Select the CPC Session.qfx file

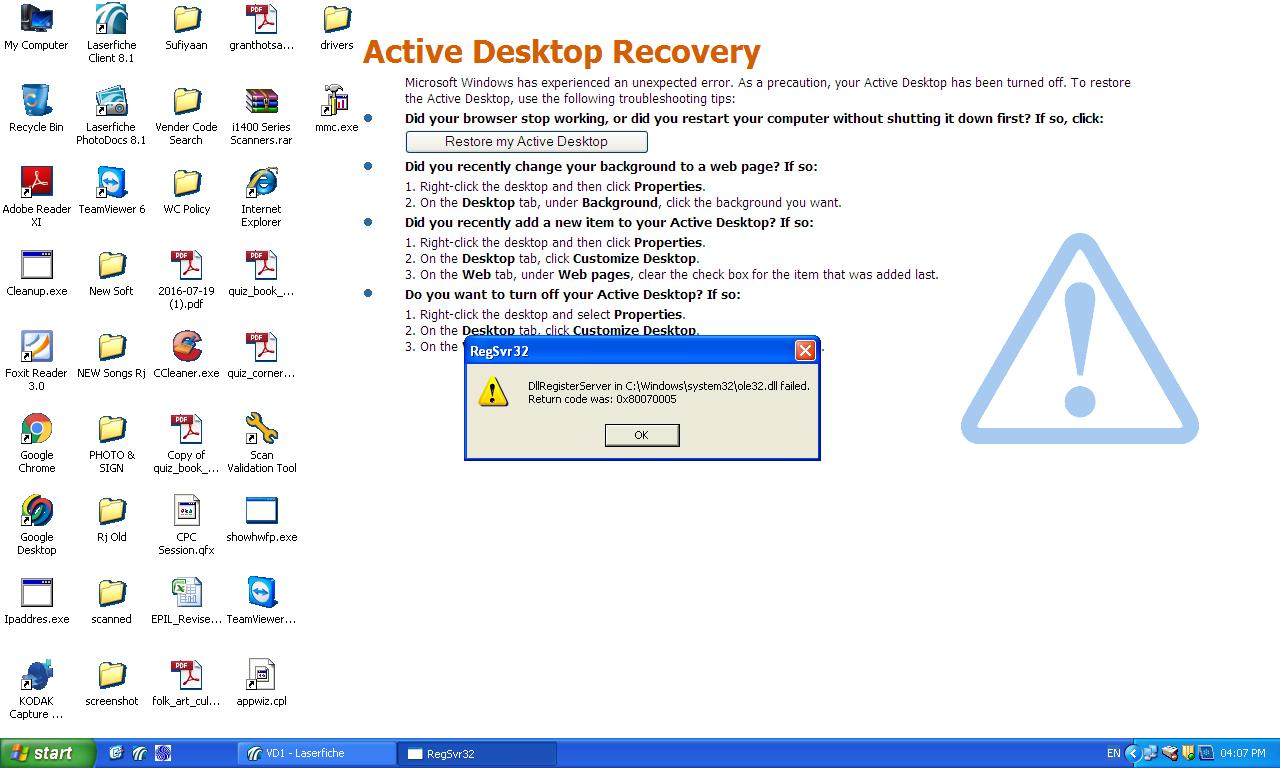click(186, 526)
